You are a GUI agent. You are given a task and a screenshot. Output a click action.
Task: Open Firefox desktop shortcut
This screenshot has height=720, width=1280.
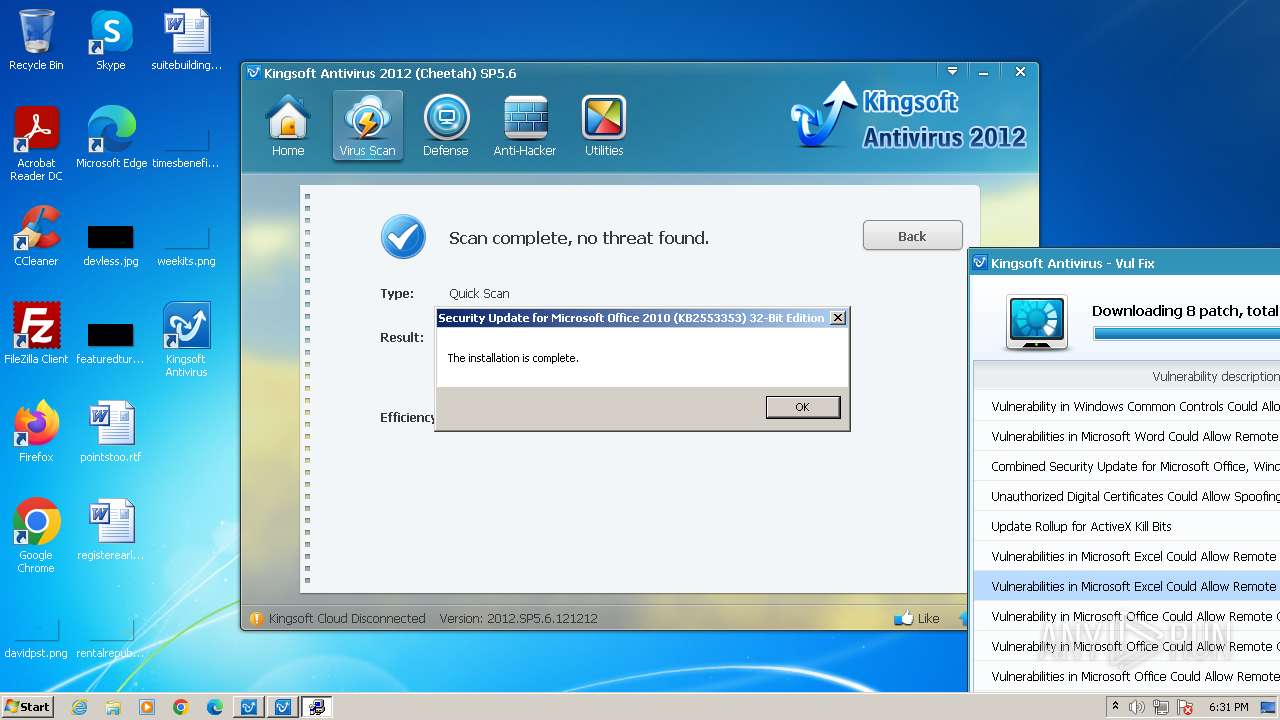pyautogui.click(x=36, y=432)
